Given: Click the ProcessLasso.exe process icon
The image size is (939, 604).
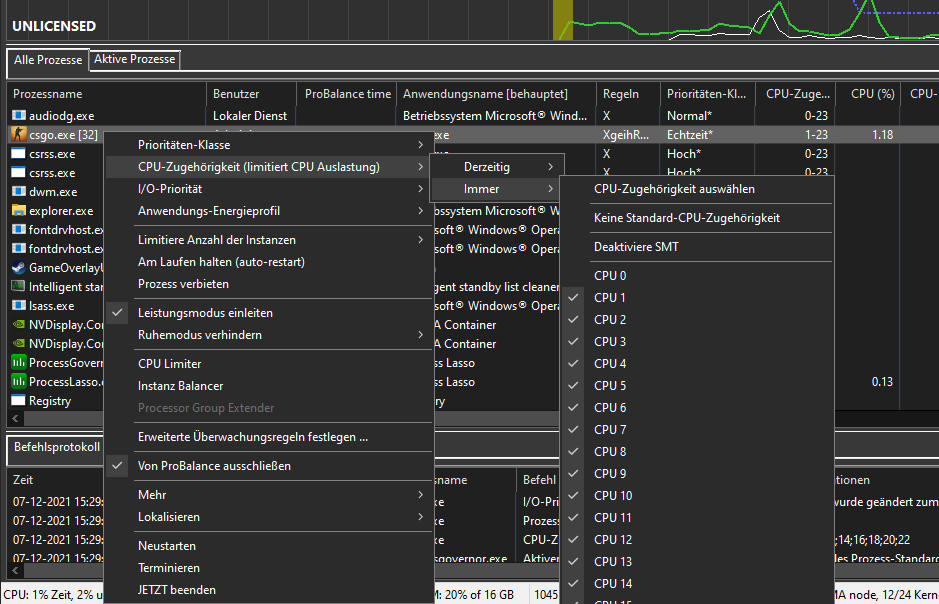Looking at the screenshot, I should point(19,382).
